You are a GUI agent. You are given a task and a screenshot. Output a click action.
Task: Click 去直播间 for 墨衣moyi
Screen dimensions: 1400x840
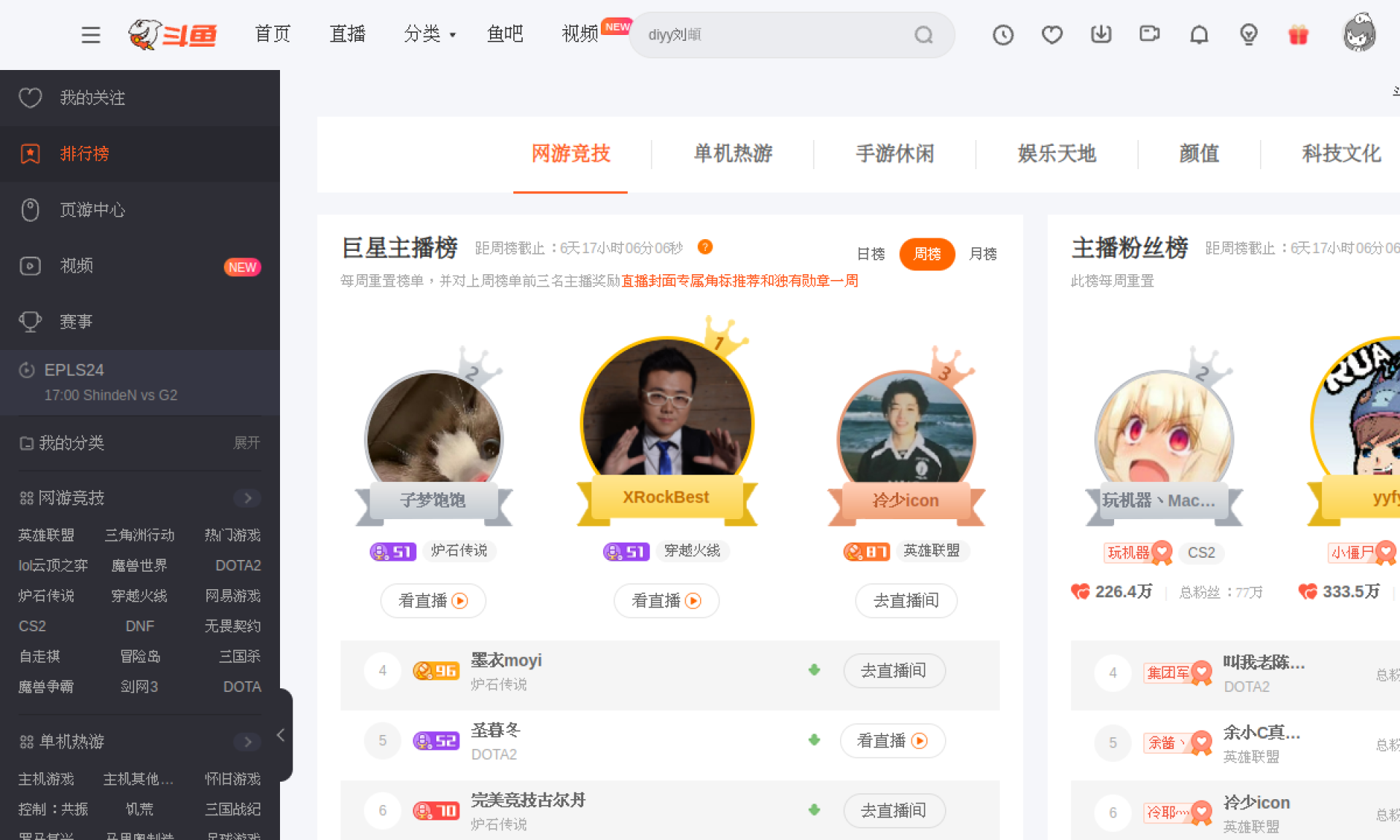point(894,671)
